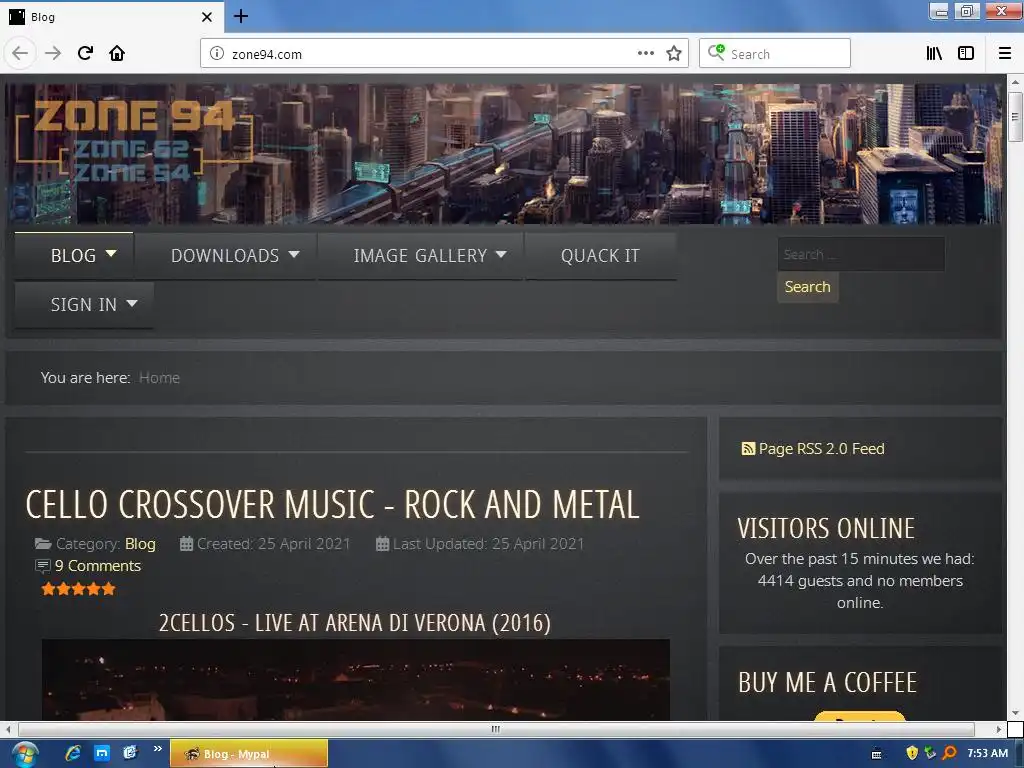Screen dimensions: 1024x768
Task: Open the 2Cellos concert video thumbnail
Action: pyautogui.click(x=355, y=680)
